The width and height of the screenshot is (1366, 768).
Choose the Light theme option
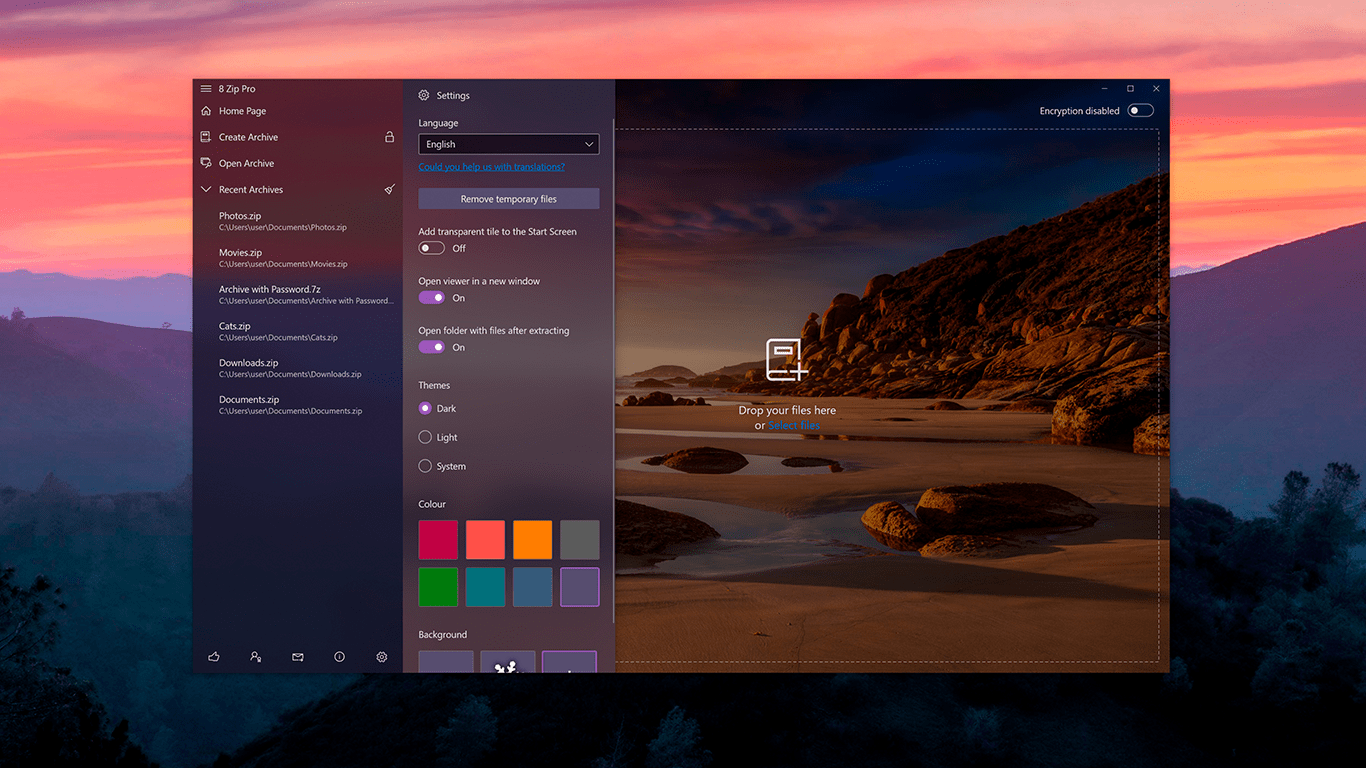point(425,437)
